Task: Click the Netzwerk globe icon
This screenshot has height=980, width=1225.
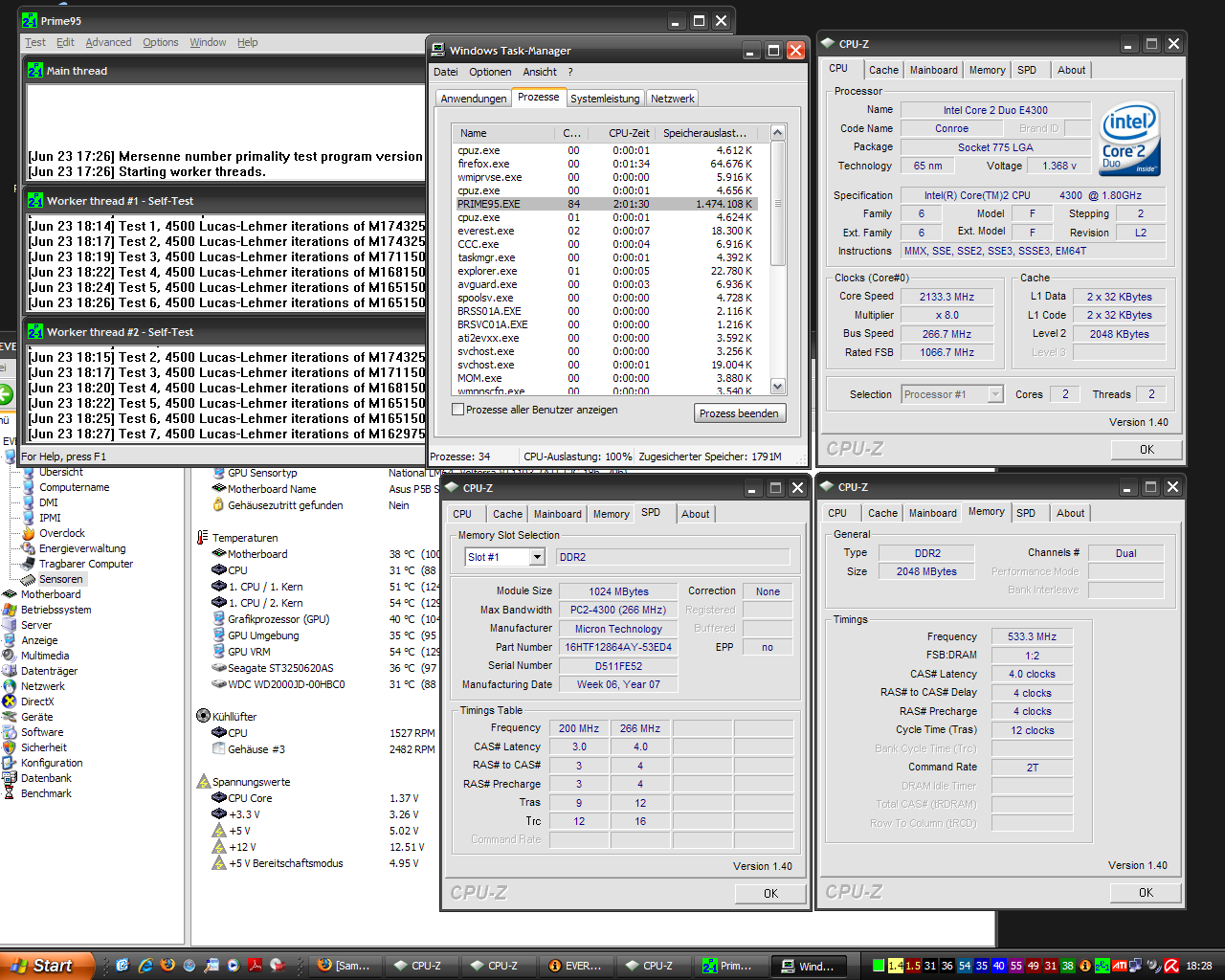Action: click(11, 686)
